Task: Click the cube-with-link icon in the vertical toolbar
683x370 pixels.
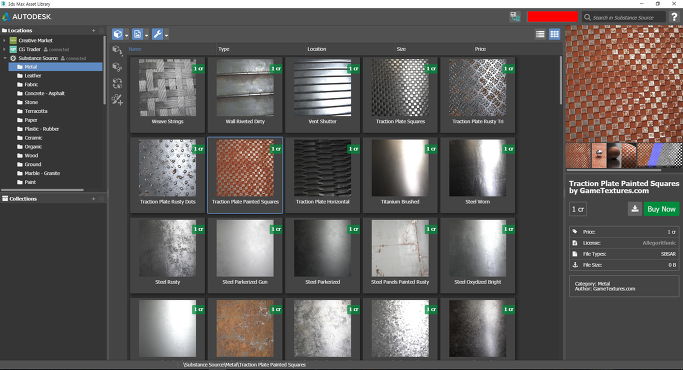Action: [117, 67]
